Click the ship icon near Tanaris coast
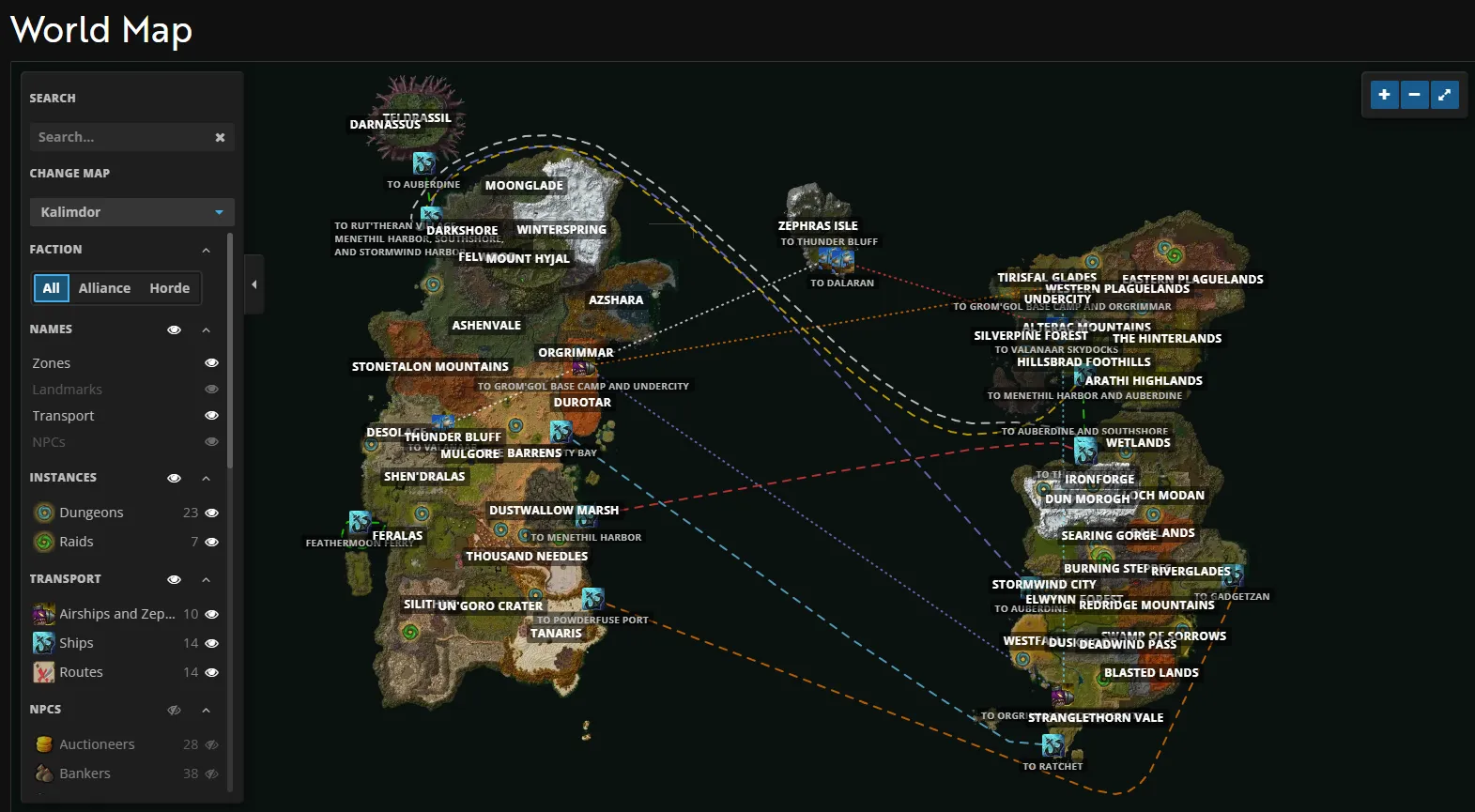This screenshot has height=812, width=1475. click(592, 598)
